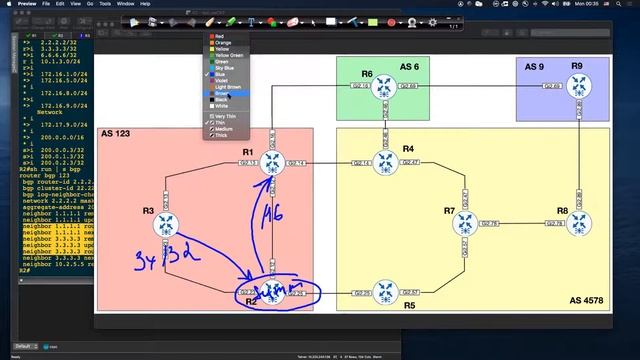This screenshot has height=360, width=640.
Task: Select the text T tool
Action: coord(251,22)
